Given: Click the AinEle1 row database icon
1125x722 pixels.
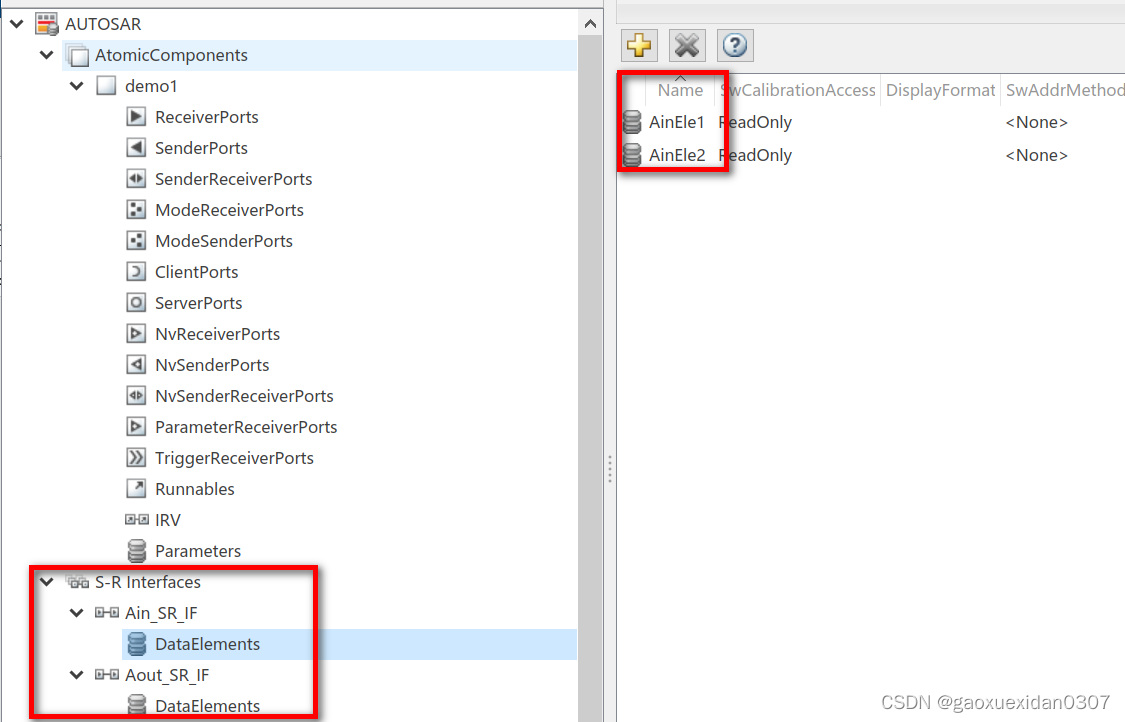Looking at the screenshot, I should (632, 122).
